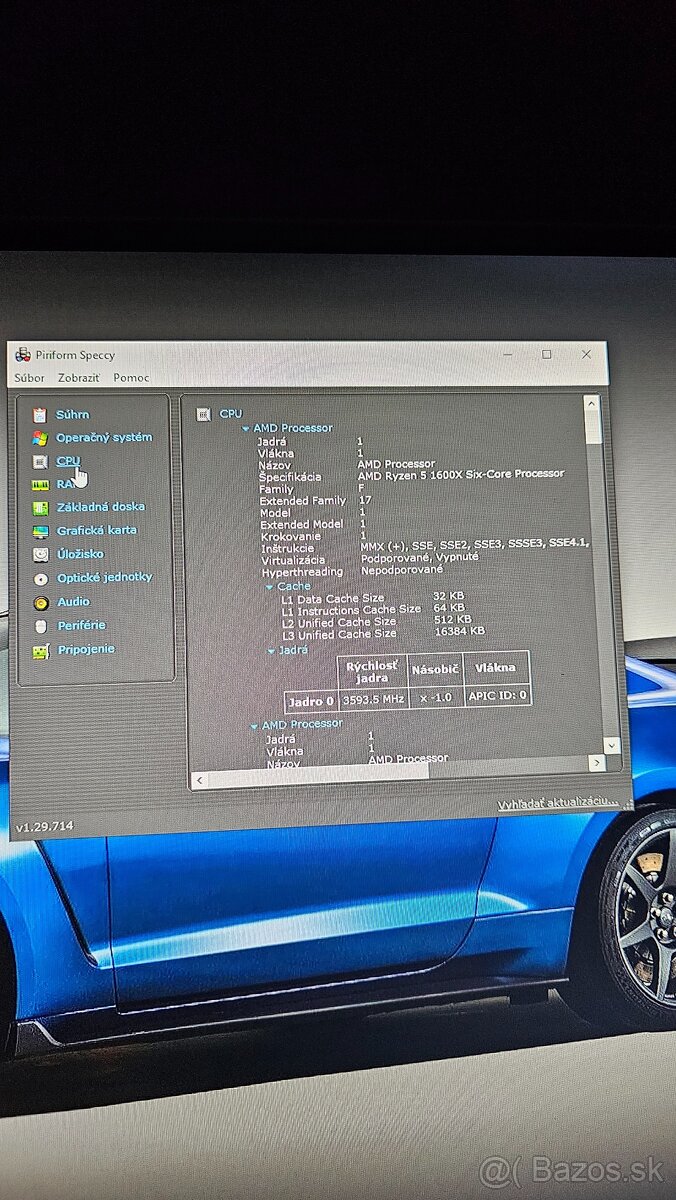
Task: Click the Operačný systém Windows flag icon
Action: click(39, 438)
